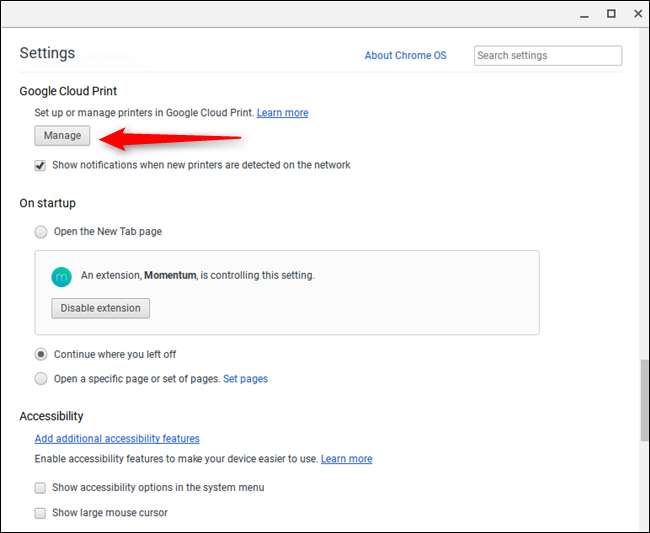Screen dimensions: 650x533
Task: Open Google Cloud Print Learn more link
Action: pyautogui.click(x=282, y=113)
